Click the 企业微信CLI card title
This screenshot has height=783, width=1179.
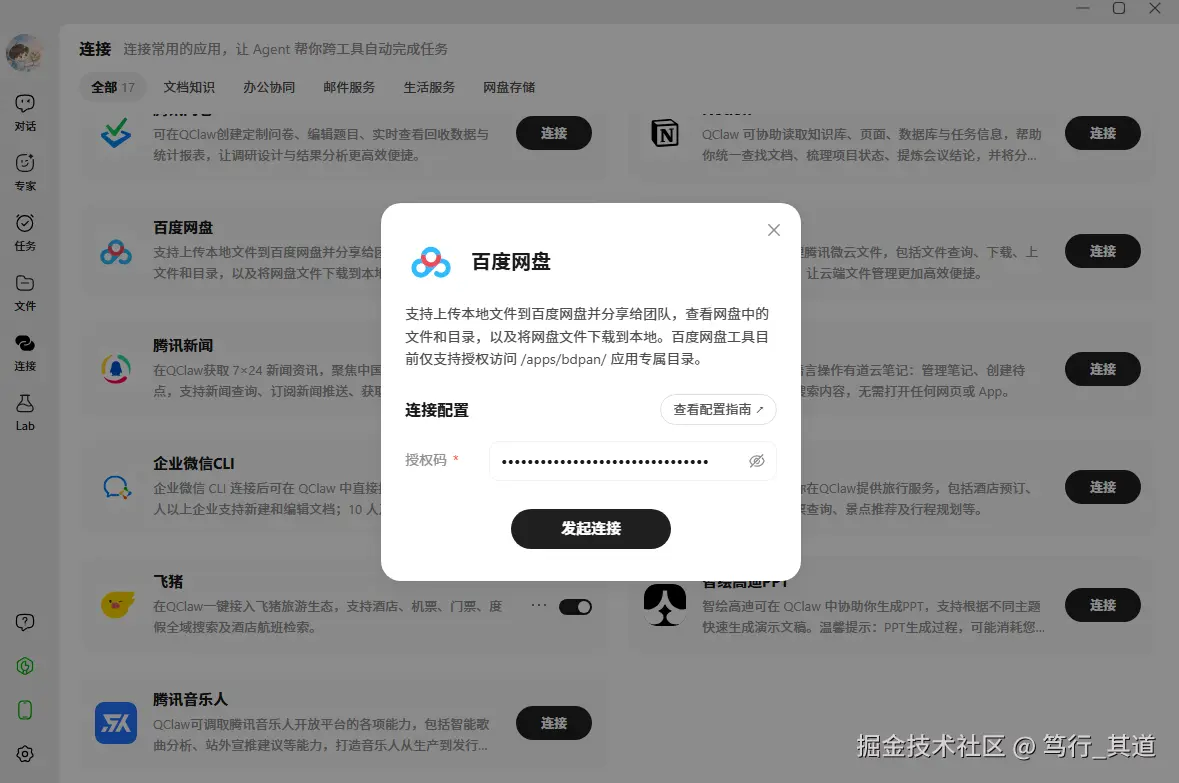[x=193, y=464]
